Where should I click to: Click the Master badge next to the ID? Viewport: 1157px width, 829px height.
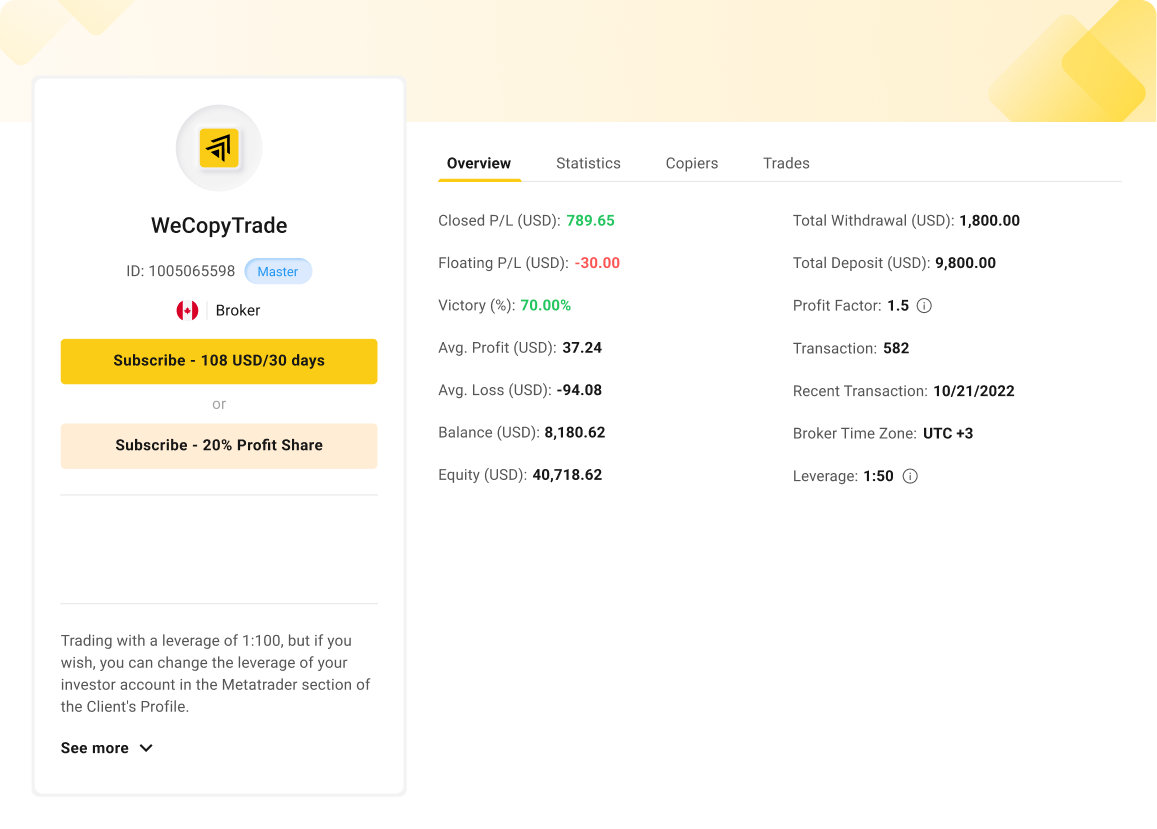(278, 271)
